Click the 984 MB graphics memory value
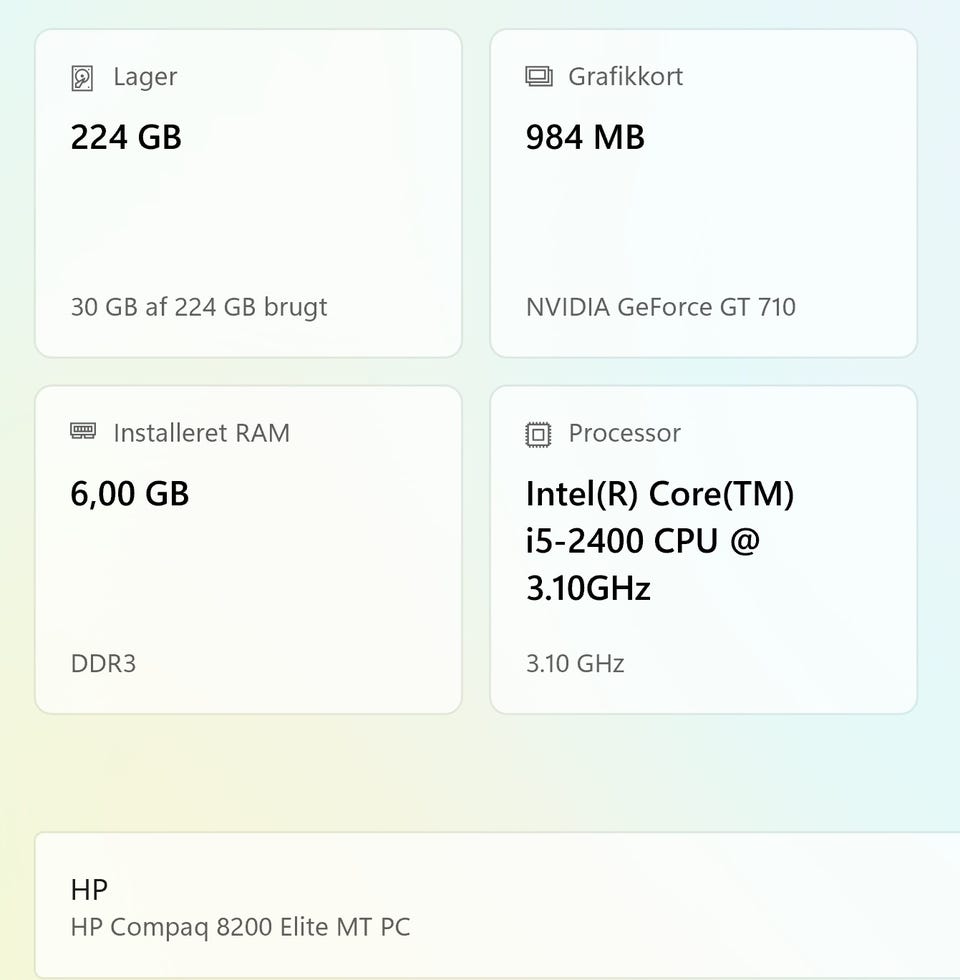960x980 pixels. (585, 137)
